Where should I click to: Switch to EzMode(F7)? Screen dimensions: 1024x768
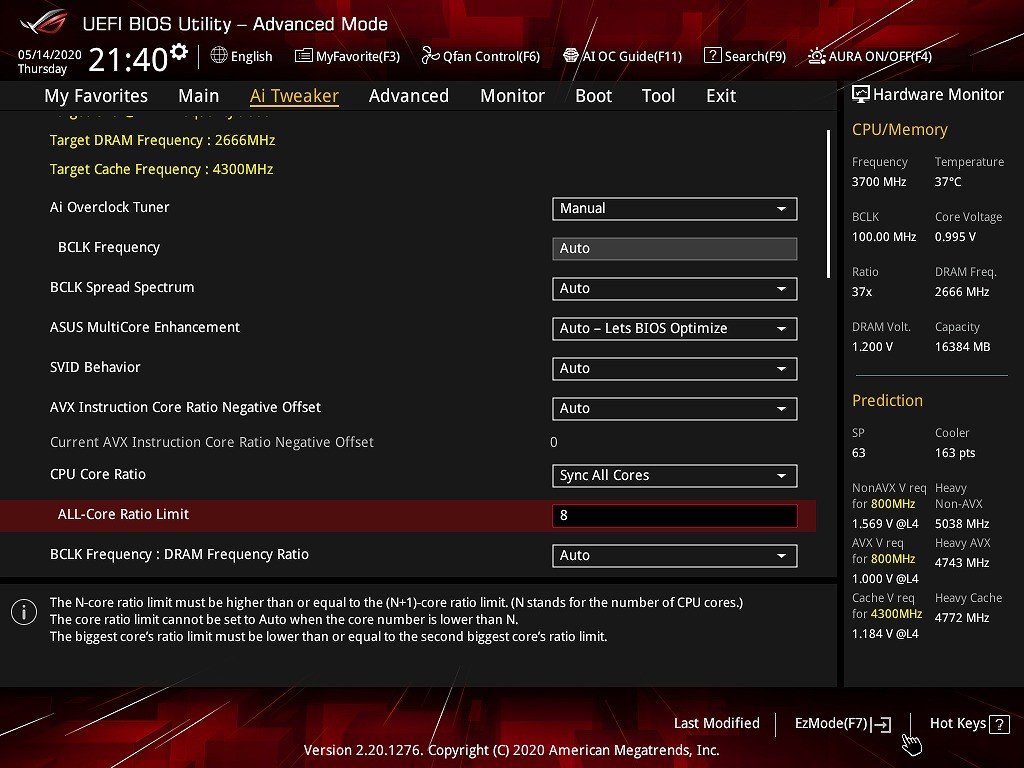(842, 724)
